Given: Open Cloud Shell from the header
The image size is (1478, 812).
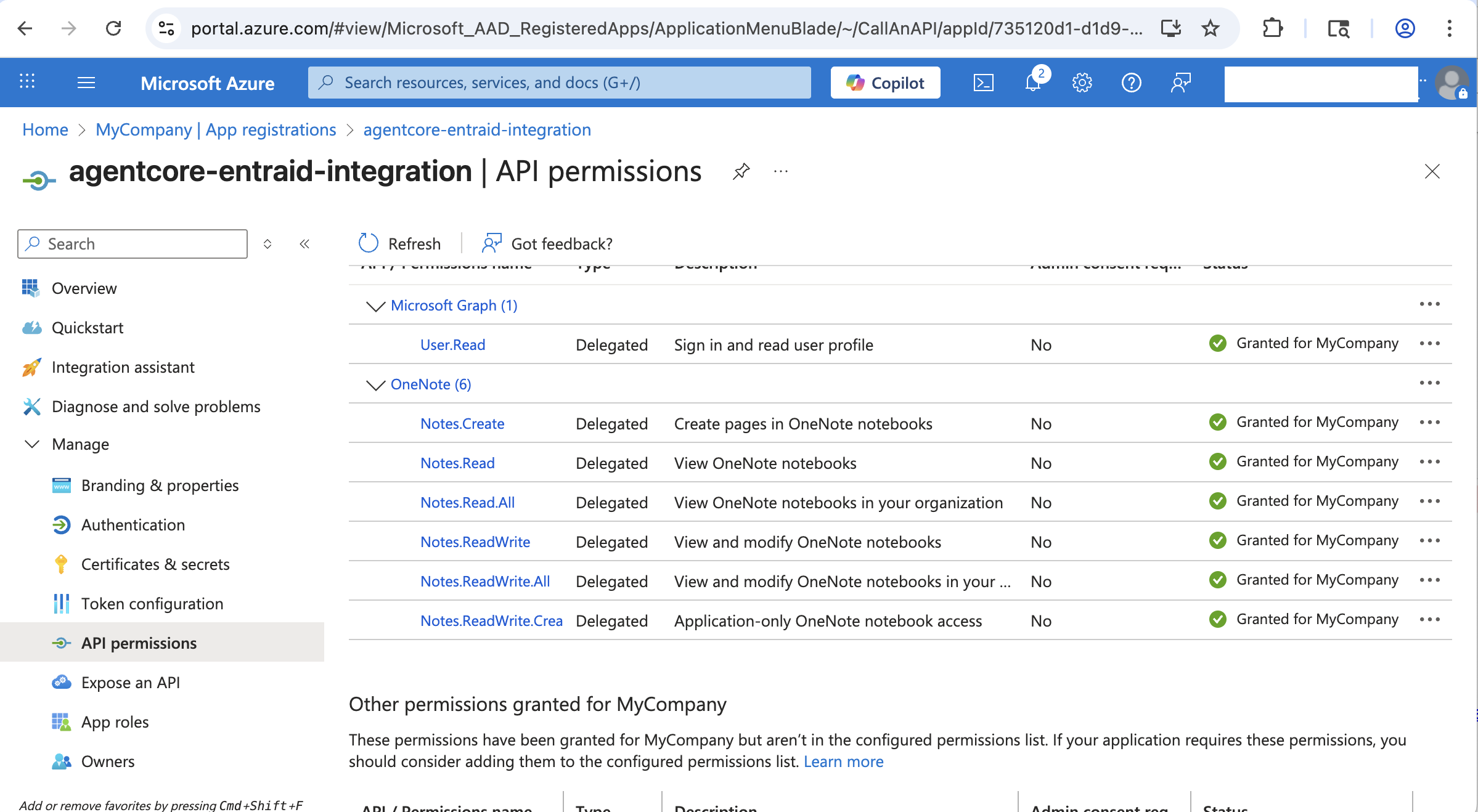Looking at the screenshot, I should click(984, 82).
